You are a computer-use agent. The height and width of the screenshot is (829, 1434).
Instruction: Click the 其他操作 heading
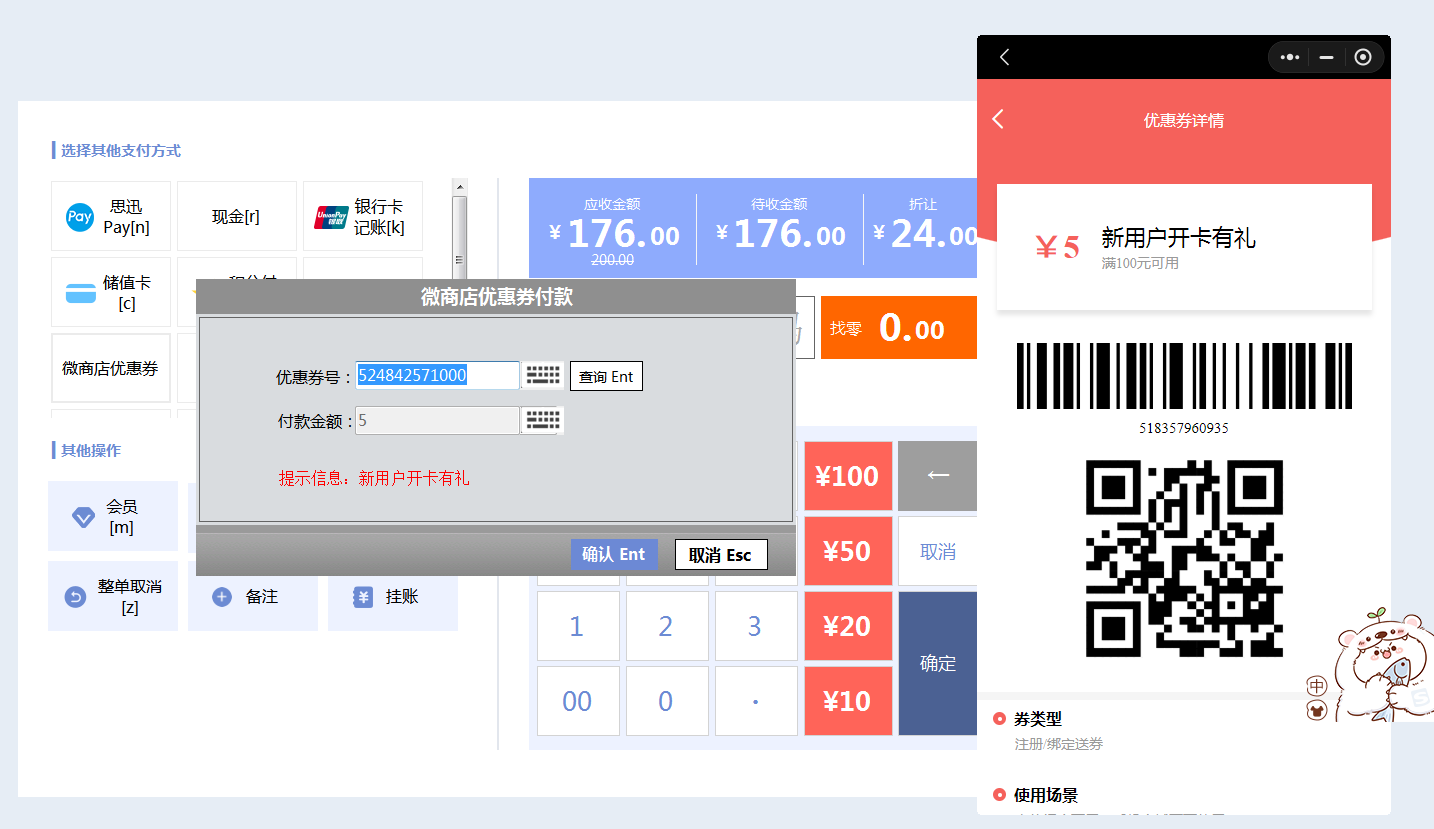(x=90, y=450)
